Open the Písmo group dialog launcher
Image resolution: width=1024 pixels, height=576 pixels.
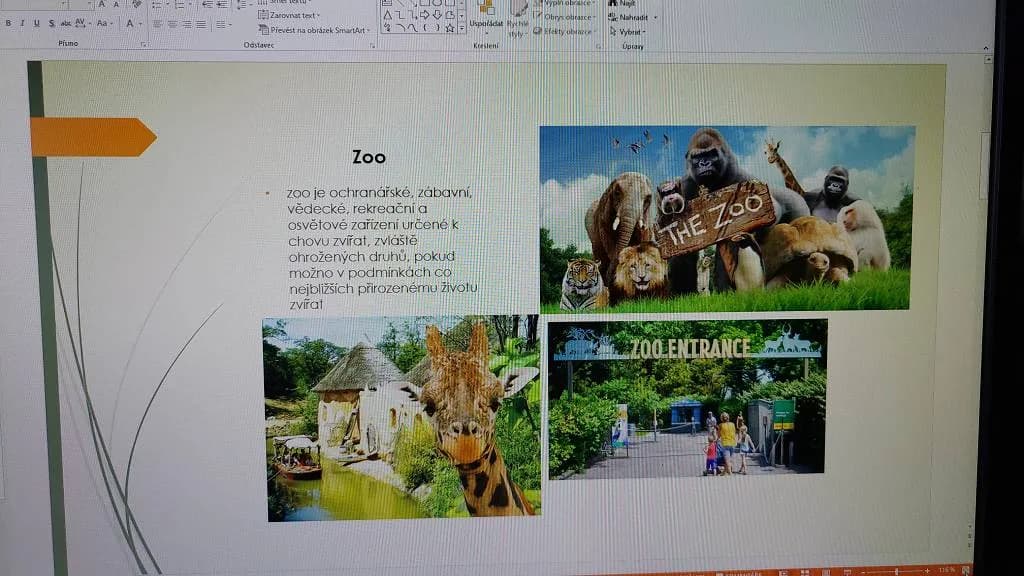point(143,44)
